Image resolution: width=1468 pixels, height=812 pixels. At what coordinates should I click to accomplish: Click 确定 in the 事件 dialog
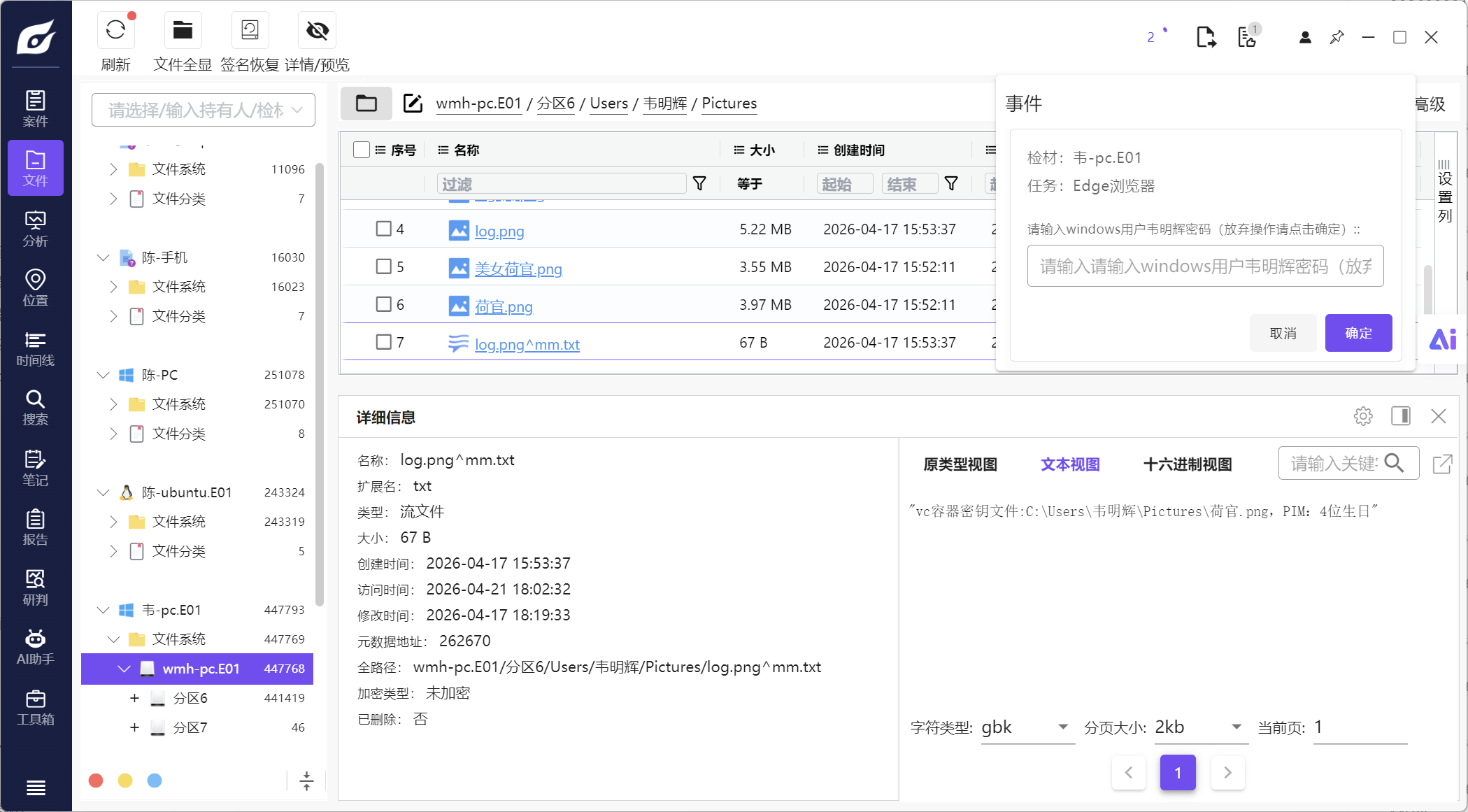(1358, 333)
